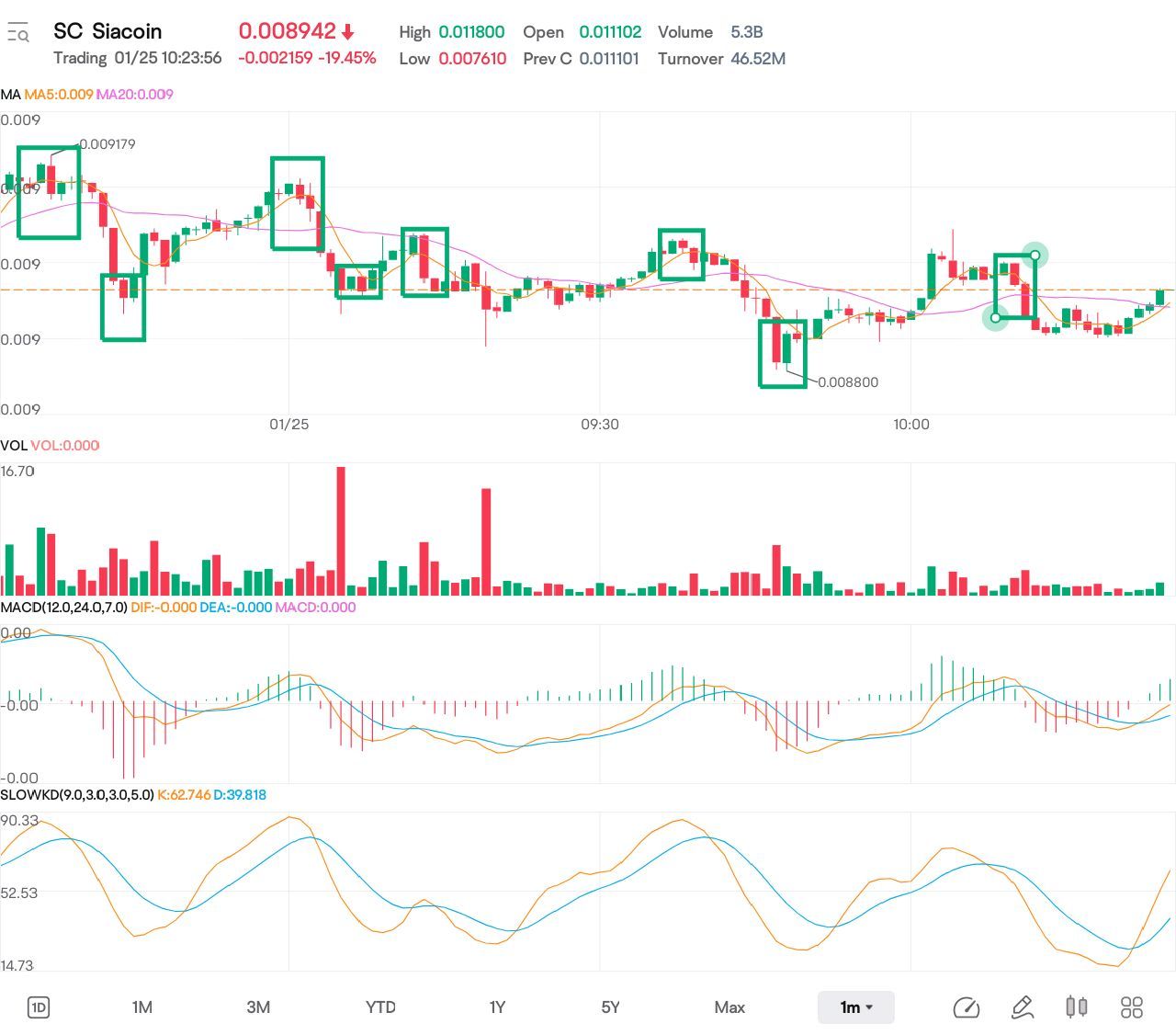Screen dimensions: 1176x1035
Task: Select the pencil drawing tool
Action: pyautogui.click(x=1022, y=1007)
